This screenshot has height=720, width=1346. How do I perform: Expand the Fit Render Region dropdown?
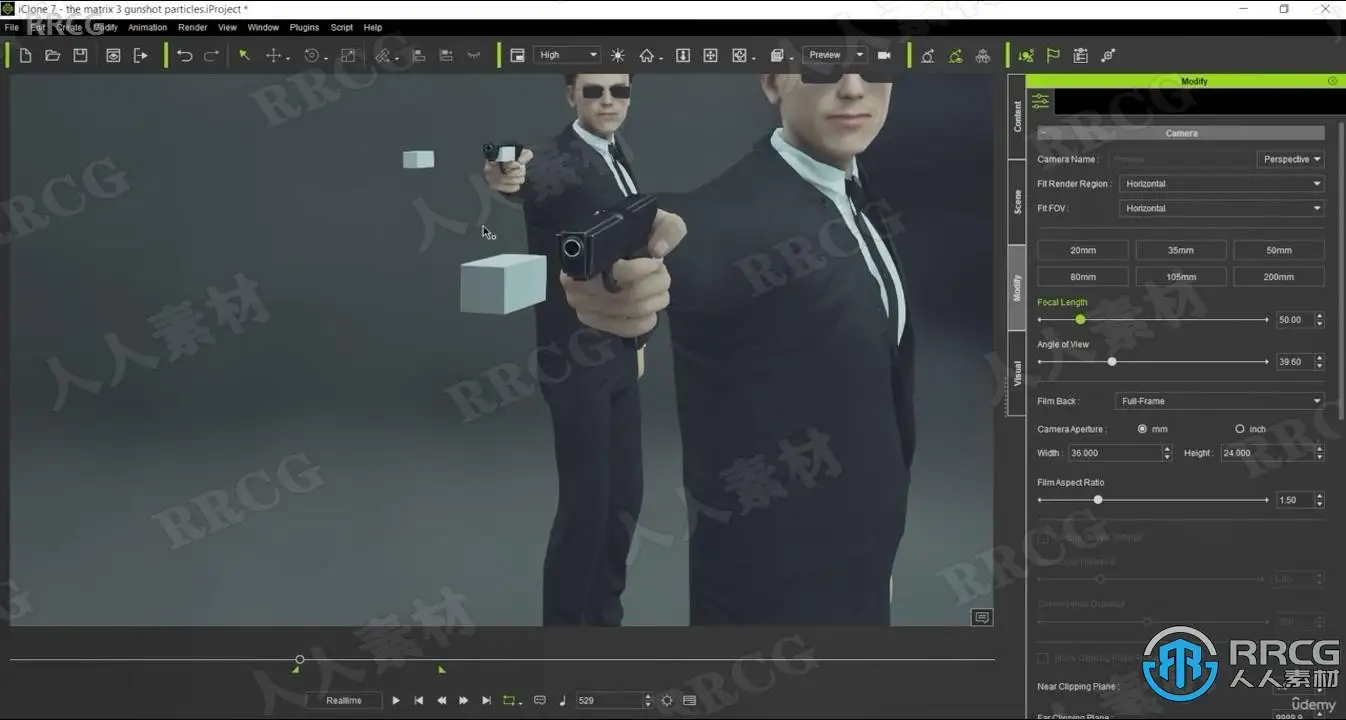1221,184
